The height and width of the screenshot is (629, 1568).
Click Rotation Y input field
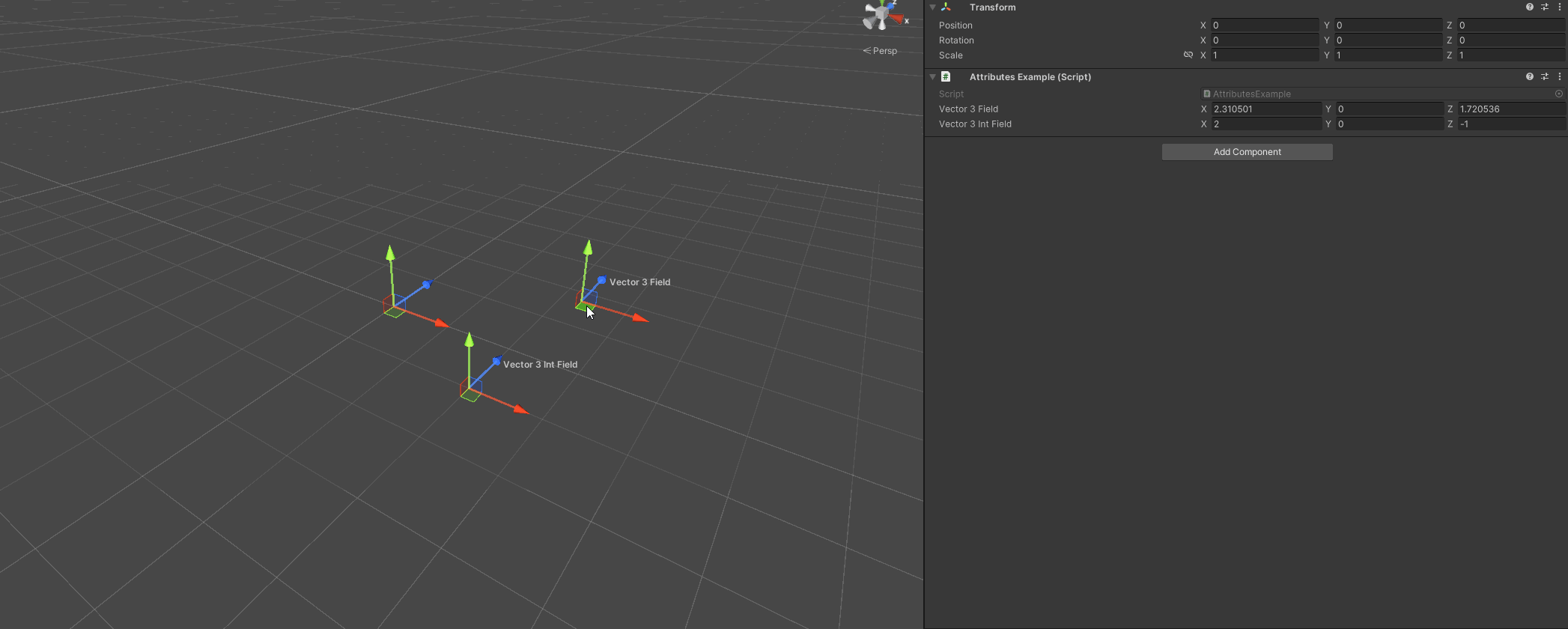click(1388, 40)
